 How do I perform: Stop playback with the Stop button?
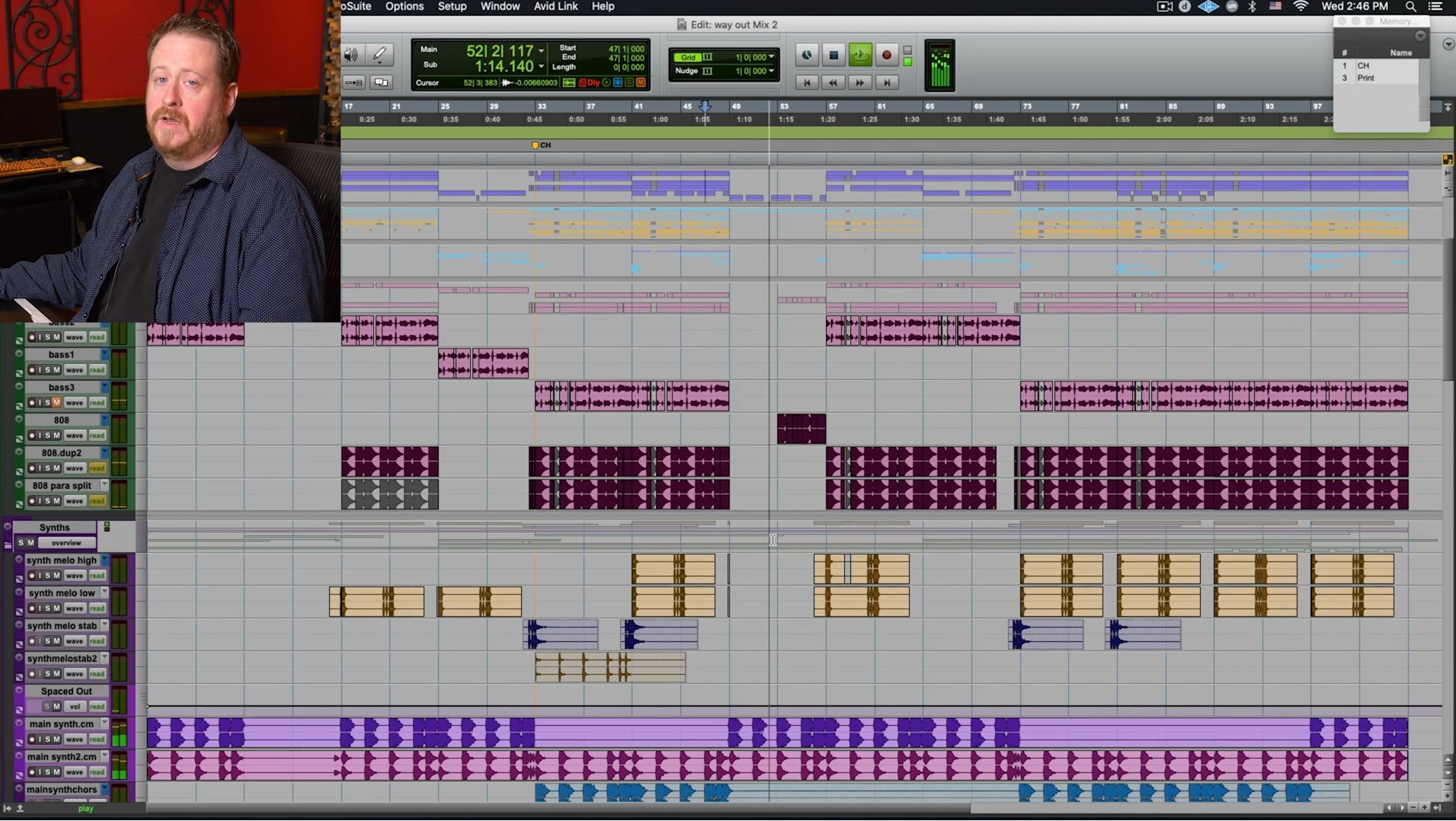click(x=834, y=55)
